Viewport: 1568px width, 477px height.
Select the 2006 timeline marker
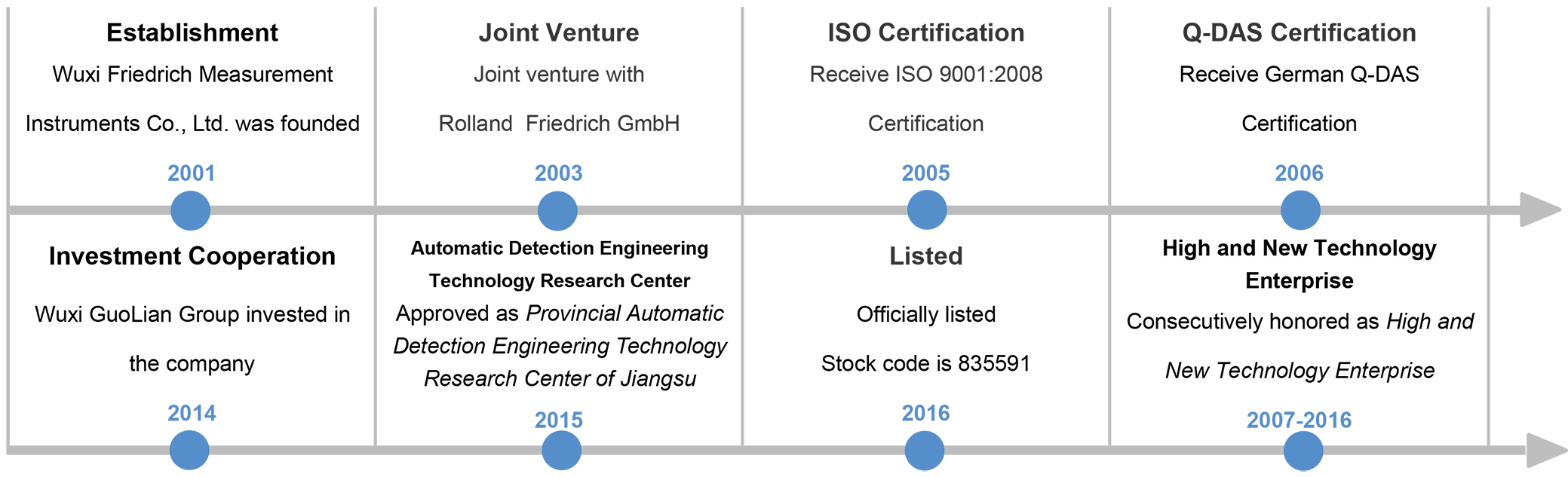(x=1300, y=209)
